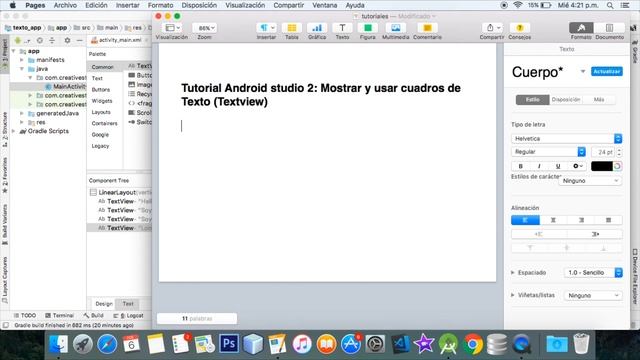
Task: Open the Regular font style dropdown
Action: tap(549, 152)
